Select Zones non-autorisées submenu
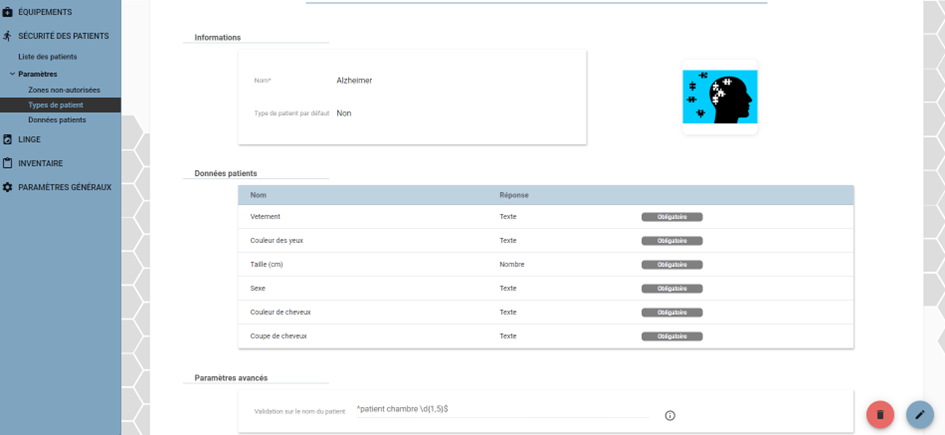This screenshot has width=945, height=435. pyautogui.click(x=64, y=90)
